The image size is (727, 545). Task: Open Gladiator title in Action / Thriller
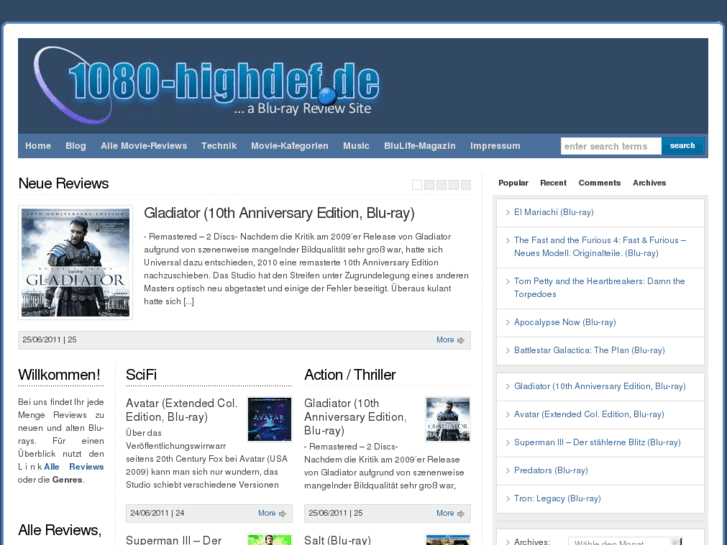click(x=355, y=417)
